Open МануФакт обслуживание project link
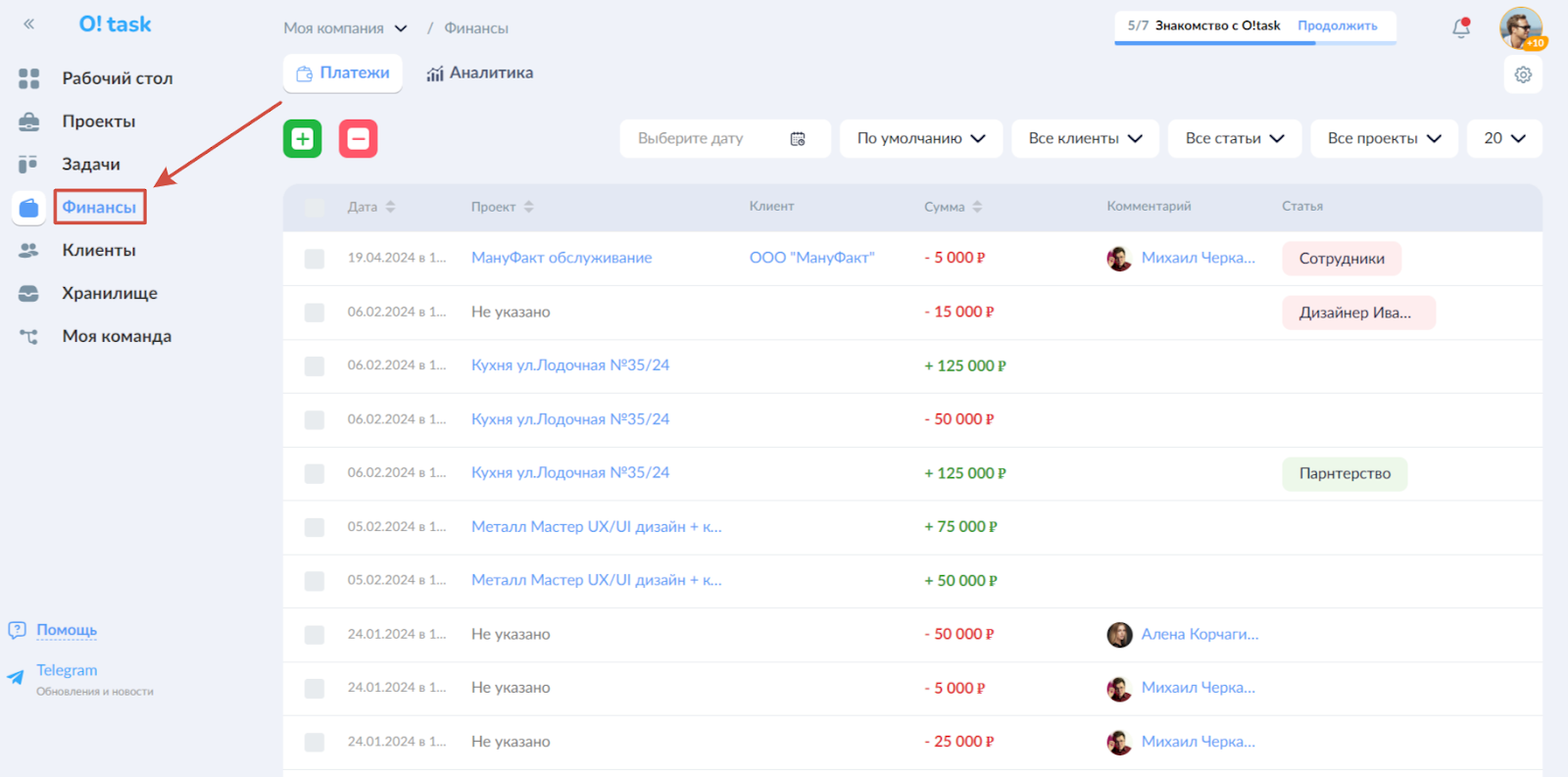Image resolution: width=1568 pixels, height=777 pixels. click(x=562, y=258)
